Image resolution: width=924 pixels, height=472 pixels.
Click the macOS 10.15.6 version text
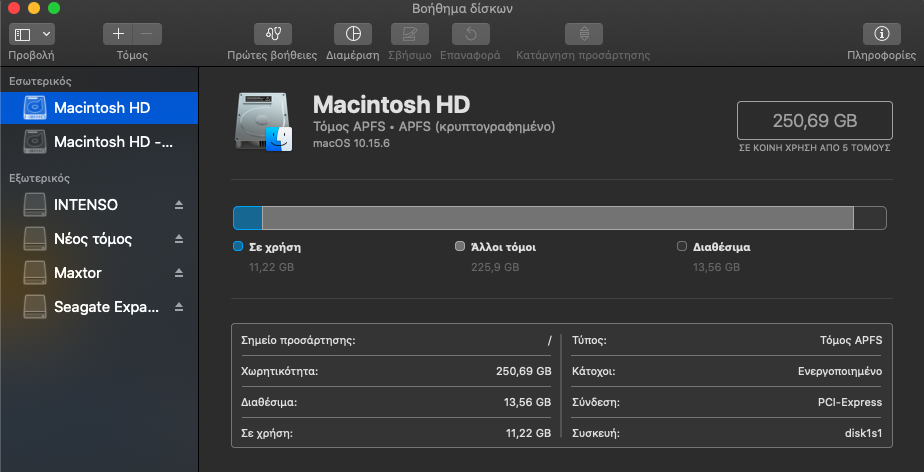(x=351, y=143)
